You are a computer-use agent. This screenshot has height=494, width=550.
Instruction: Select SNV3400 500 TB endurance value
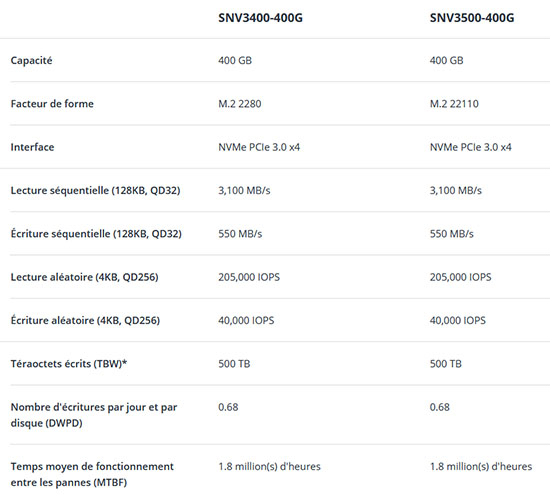[x=234, y=363]
